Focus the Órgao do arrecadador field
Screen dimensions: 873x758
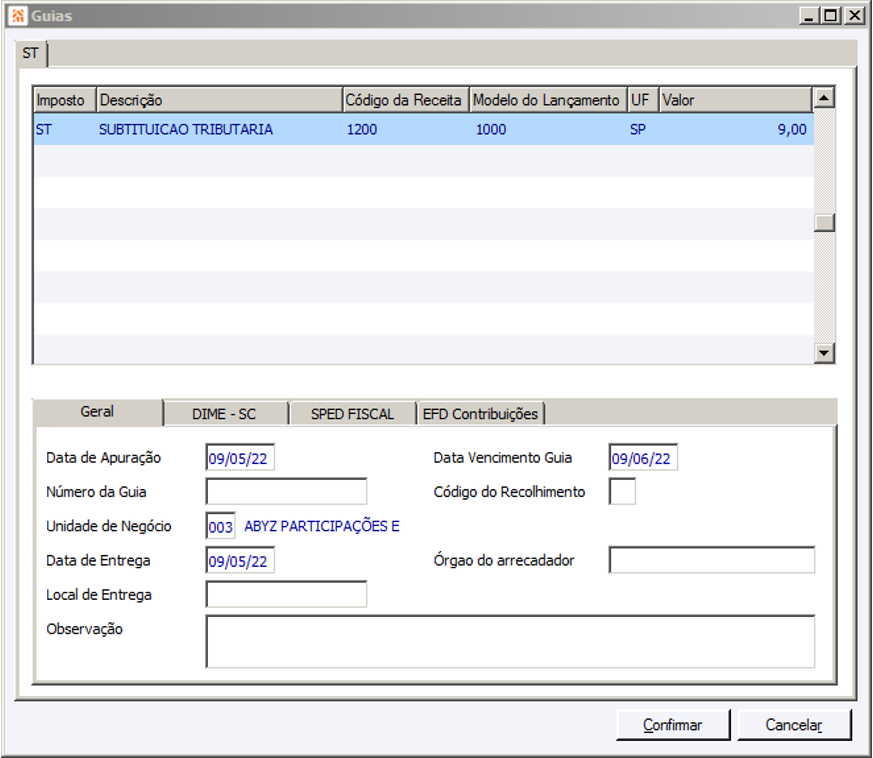712,560
